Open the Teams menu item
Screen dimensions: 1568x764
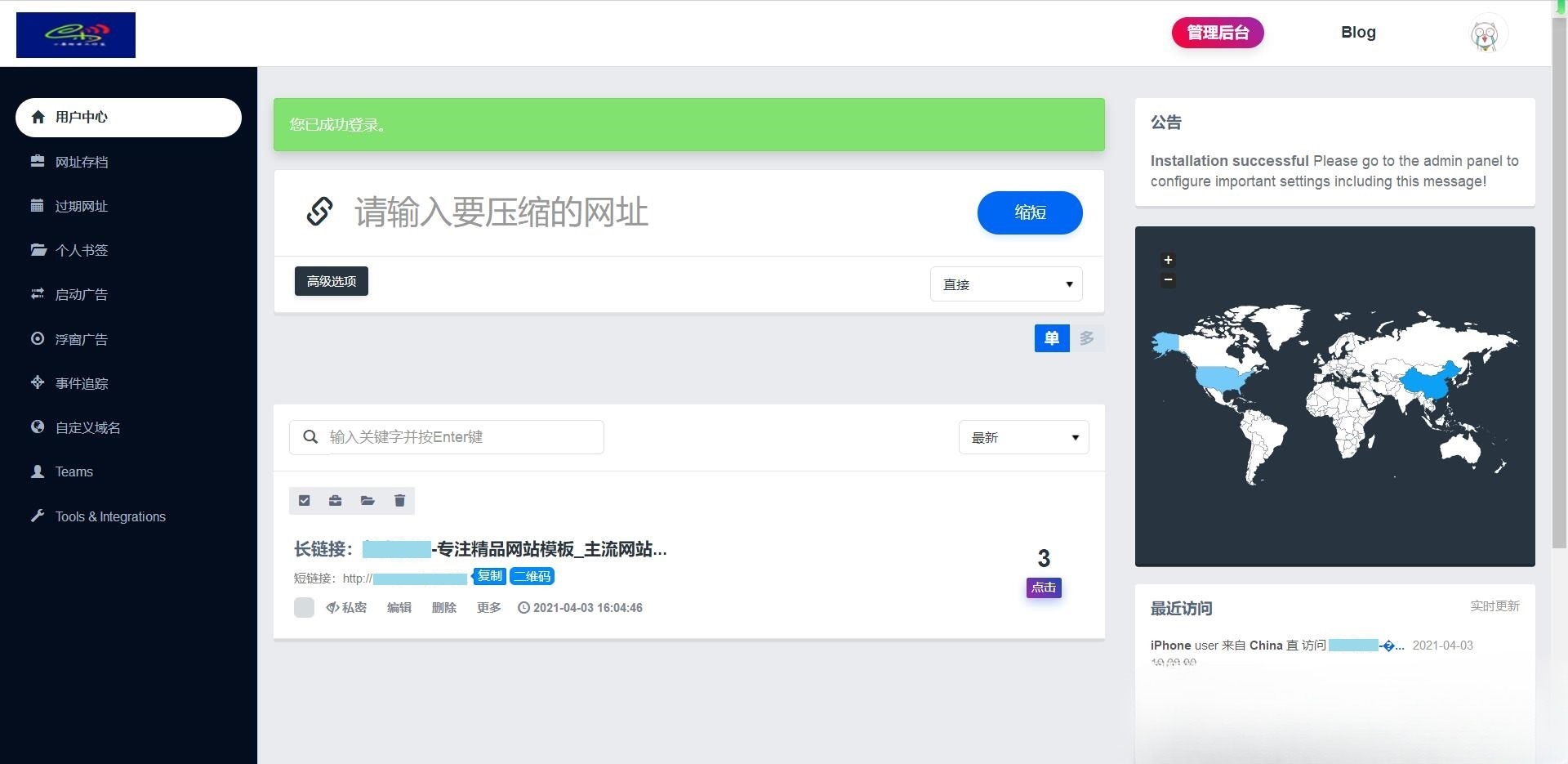(x=73, y=471)
